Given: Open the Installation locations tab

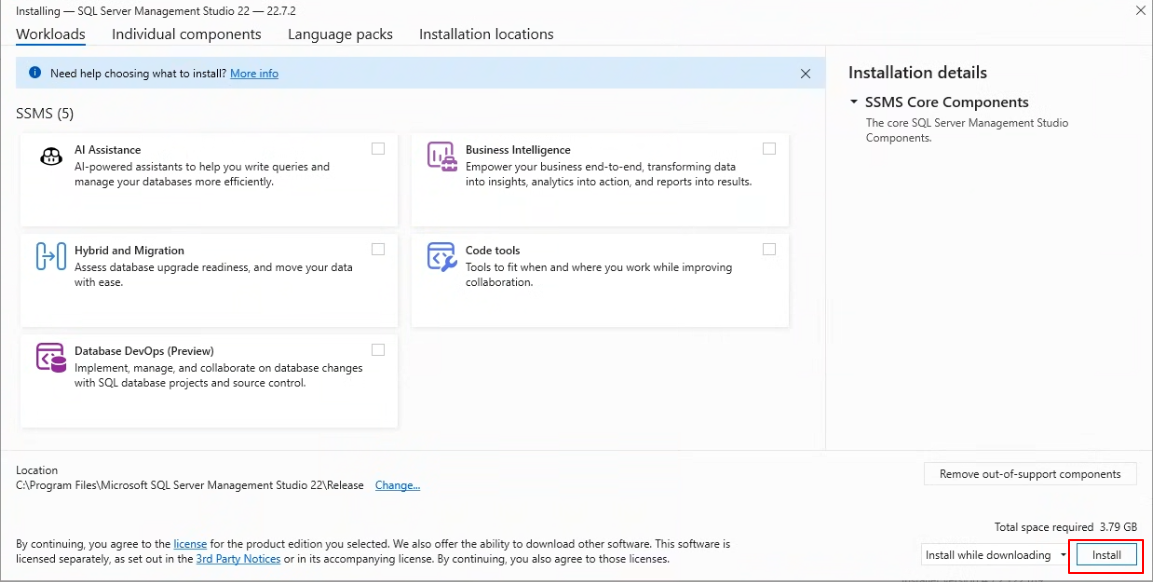Looking at the screenshot, I should tap(486, 34).
